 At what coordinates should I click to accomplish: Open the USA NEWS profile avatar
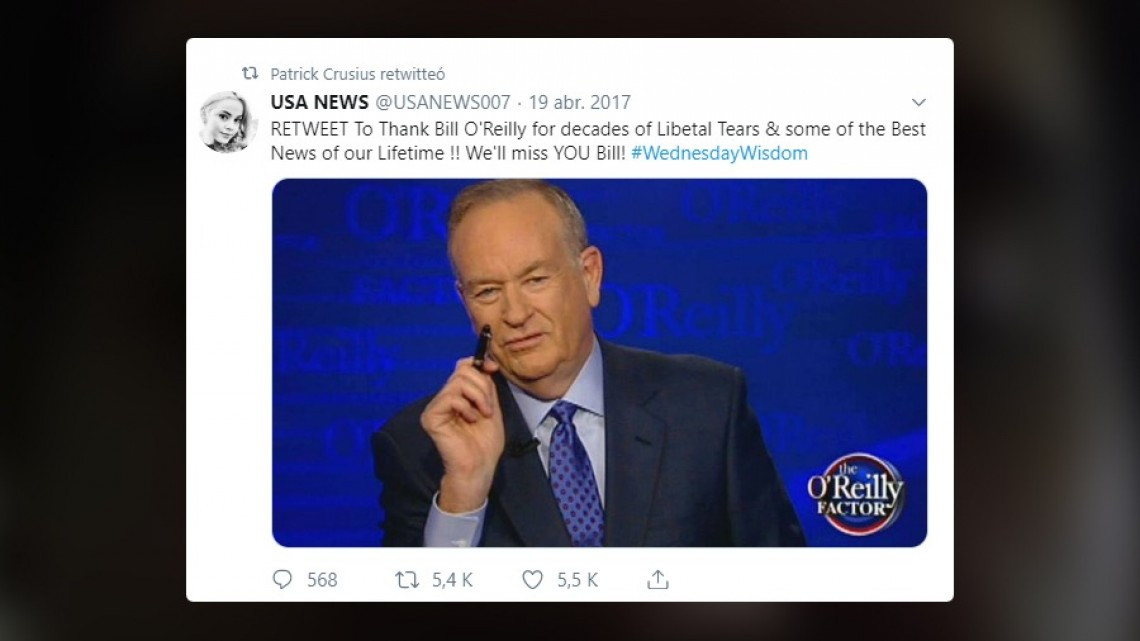(x=228, y=121)
